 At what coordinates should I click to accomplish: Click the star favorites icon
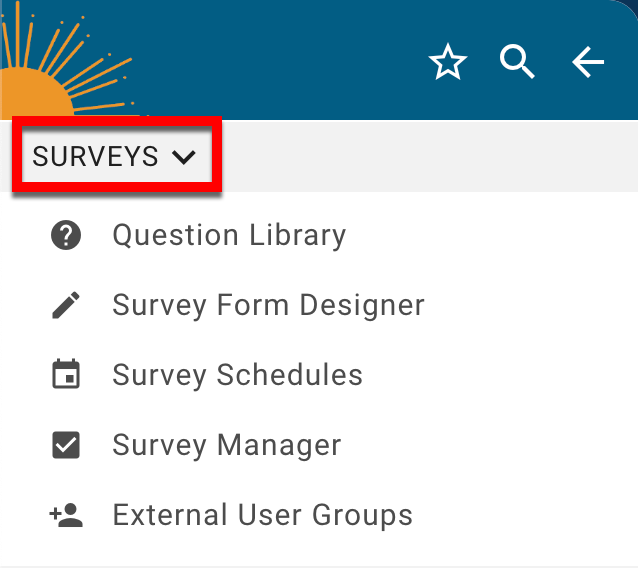448,64
